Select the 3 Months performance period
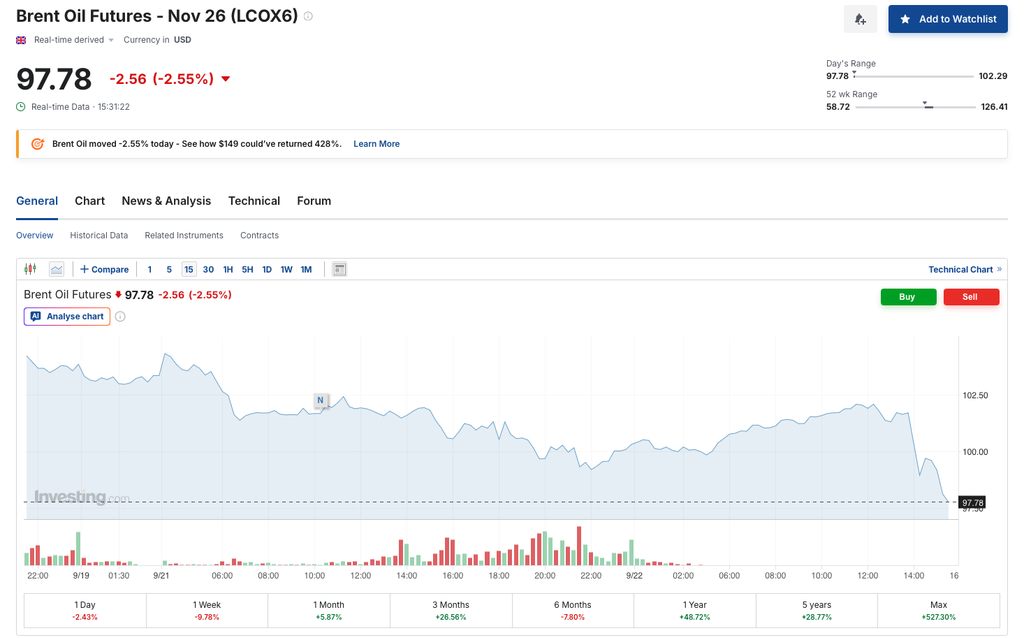 pos(451,611)
